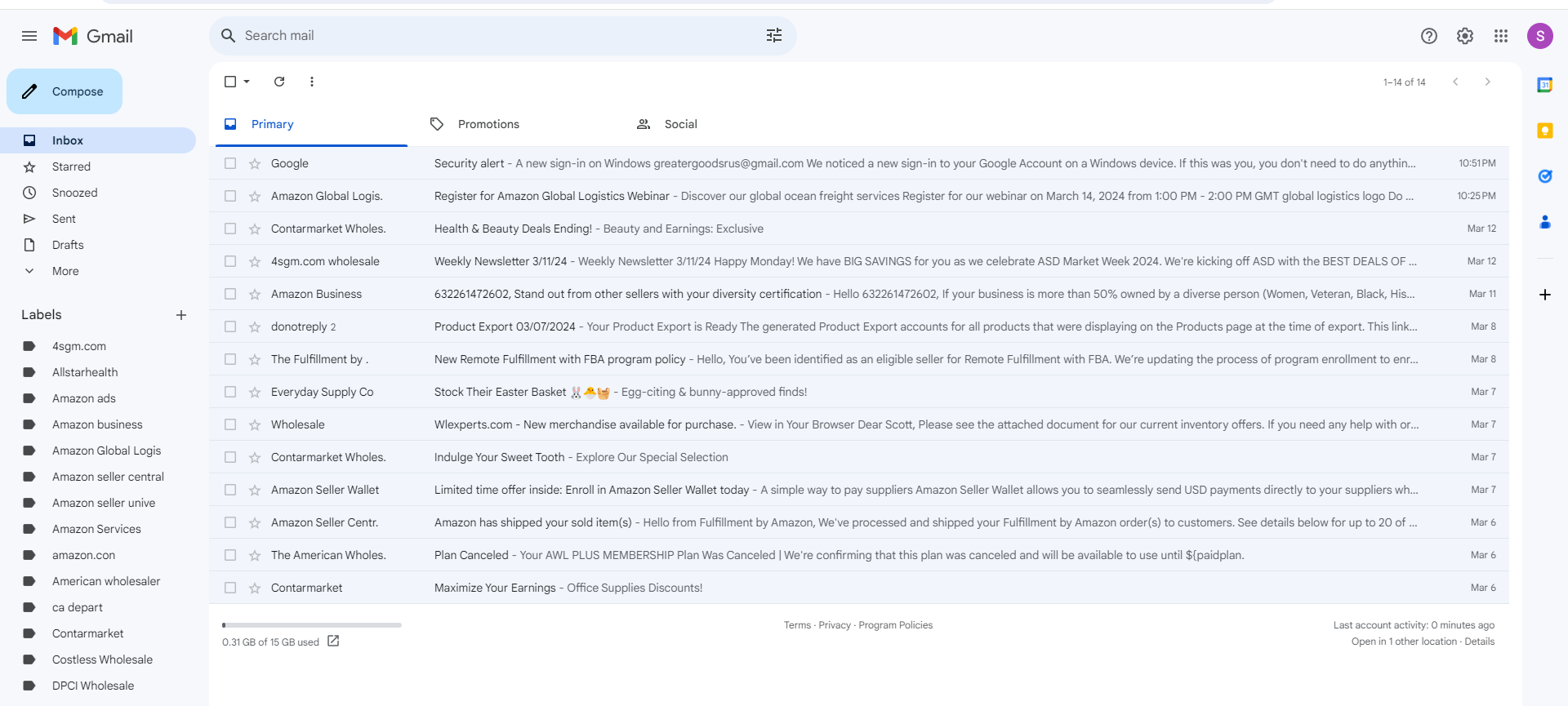Compose a new email

tap(65, 91)
